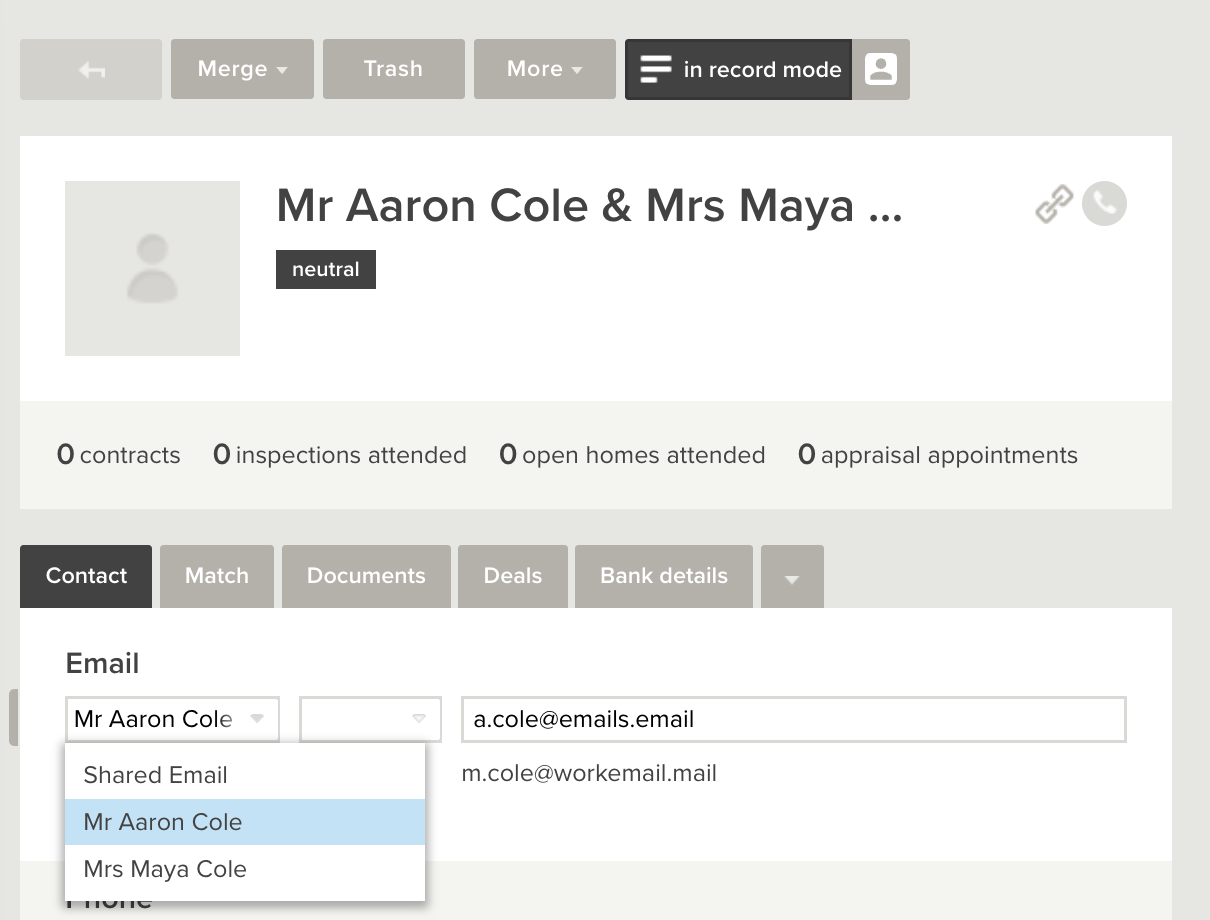Open the Merge dropdown button
Viewport: 1210px width, 920px height.
tap(242, 69)
